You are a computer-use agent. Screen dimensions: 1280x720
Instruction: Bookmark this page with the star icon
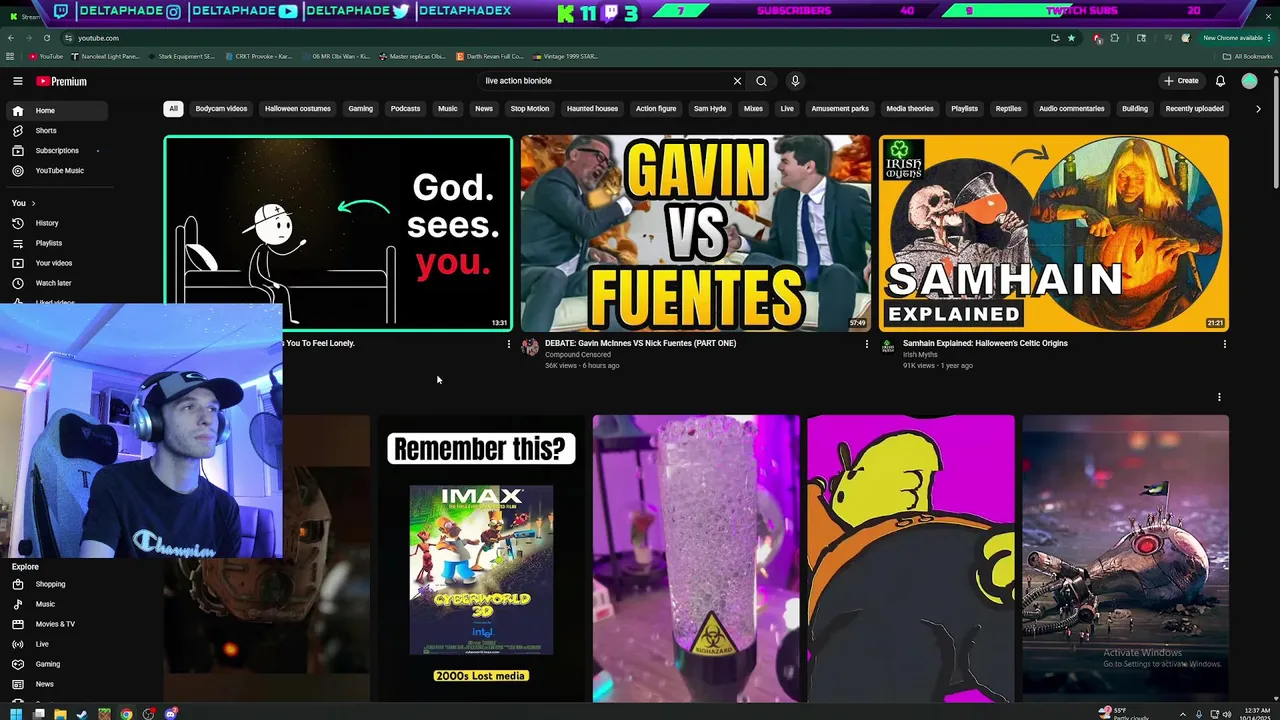click(1071, 38)
